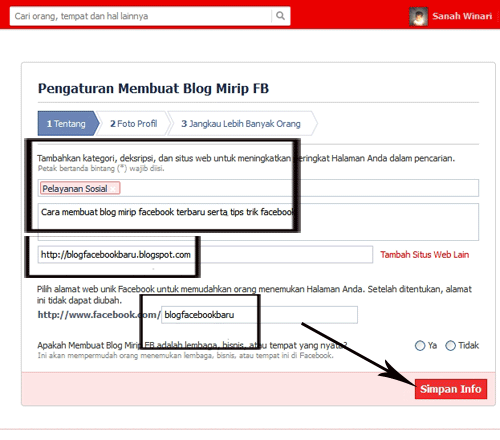500x440 pixels.
Task: Switch to the 1 Tentang step tab
Action: (68, 123)
